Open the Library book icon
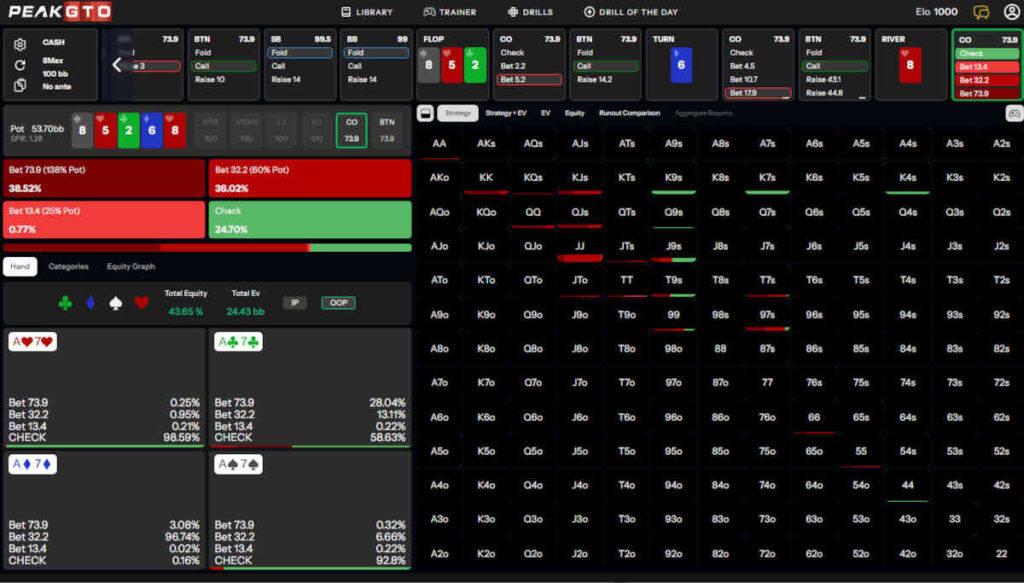 click(346, 12)
